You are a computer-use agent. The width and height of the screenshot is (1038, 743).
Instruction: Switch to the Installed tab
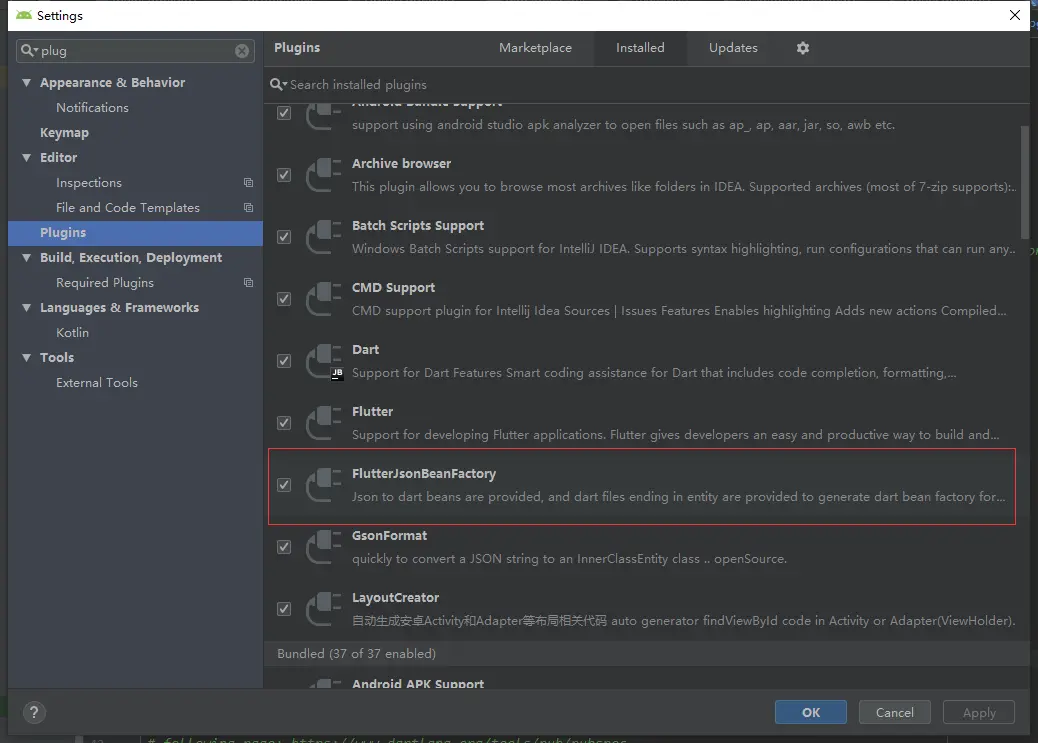click(640, 48)
